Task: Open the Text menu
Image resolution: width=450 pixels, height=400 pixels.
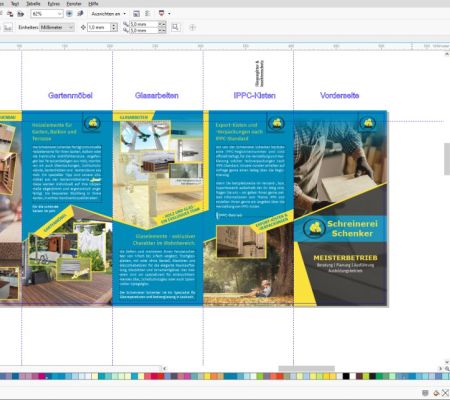Action: [15, 4]
